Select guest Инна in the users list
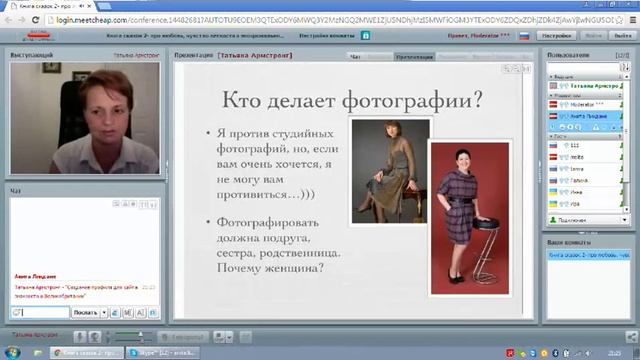640x360 pixels. 585,192
